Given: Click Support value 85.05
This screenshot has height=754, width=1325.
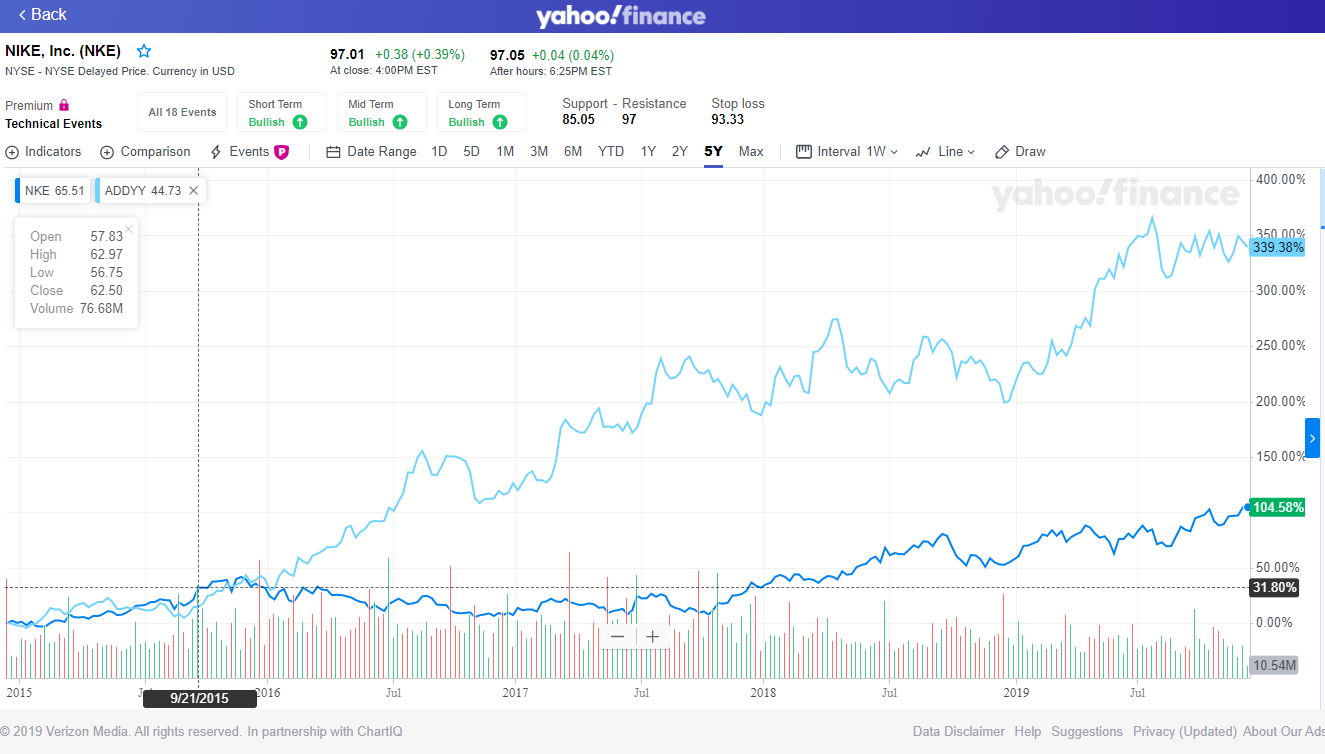Looking at the screenshot, I should coord(578,120).
